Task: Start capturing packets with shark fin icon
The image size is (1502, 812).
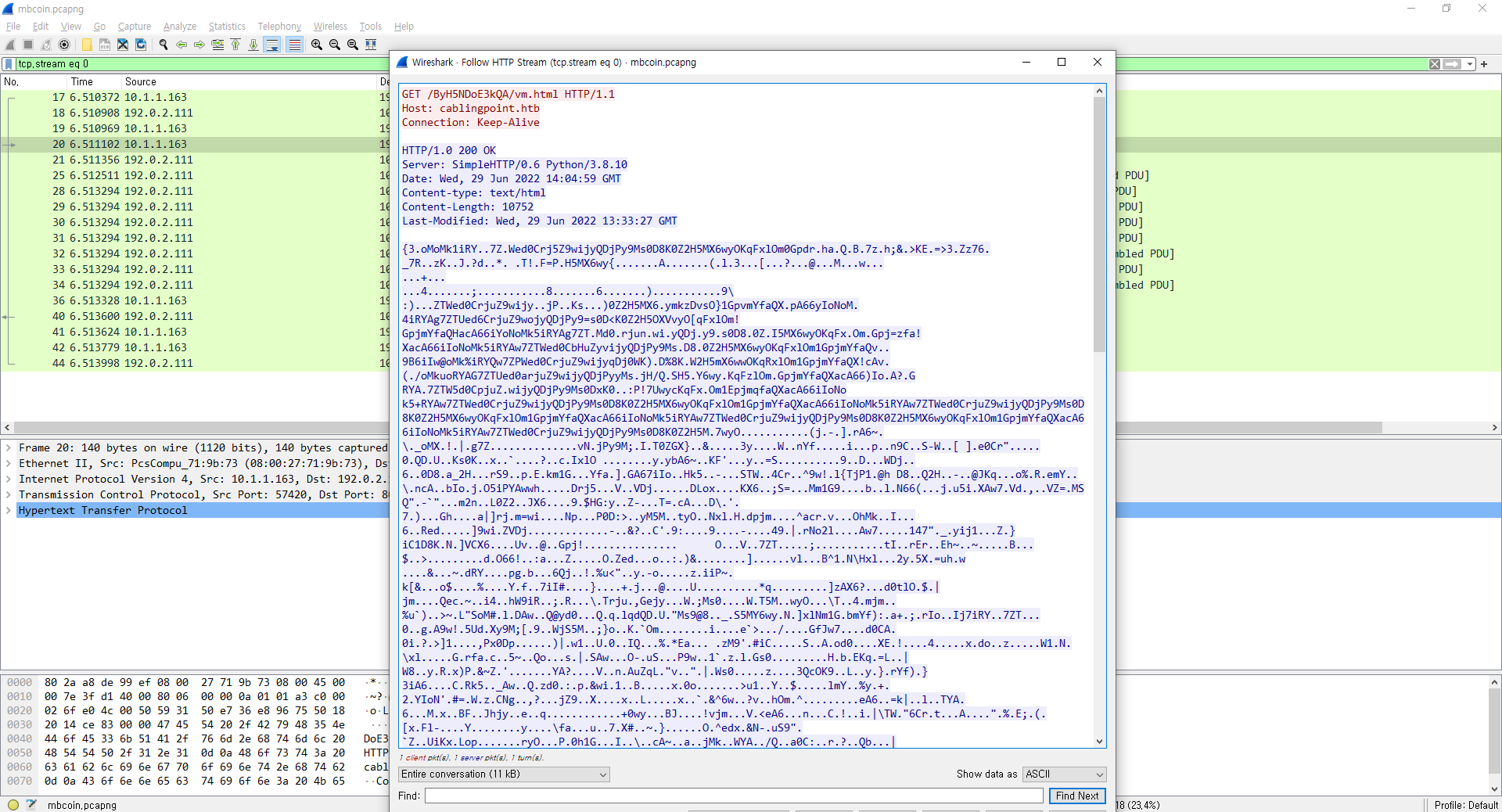Action: pyautogui.click(x=10, y=45)
